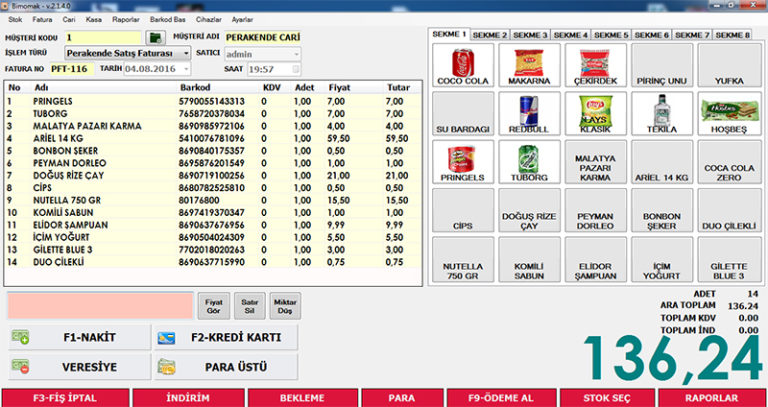This screenshot has width=768, height=407.
Task: Add the Makarna product tile
Action: [x=529, y=65]
